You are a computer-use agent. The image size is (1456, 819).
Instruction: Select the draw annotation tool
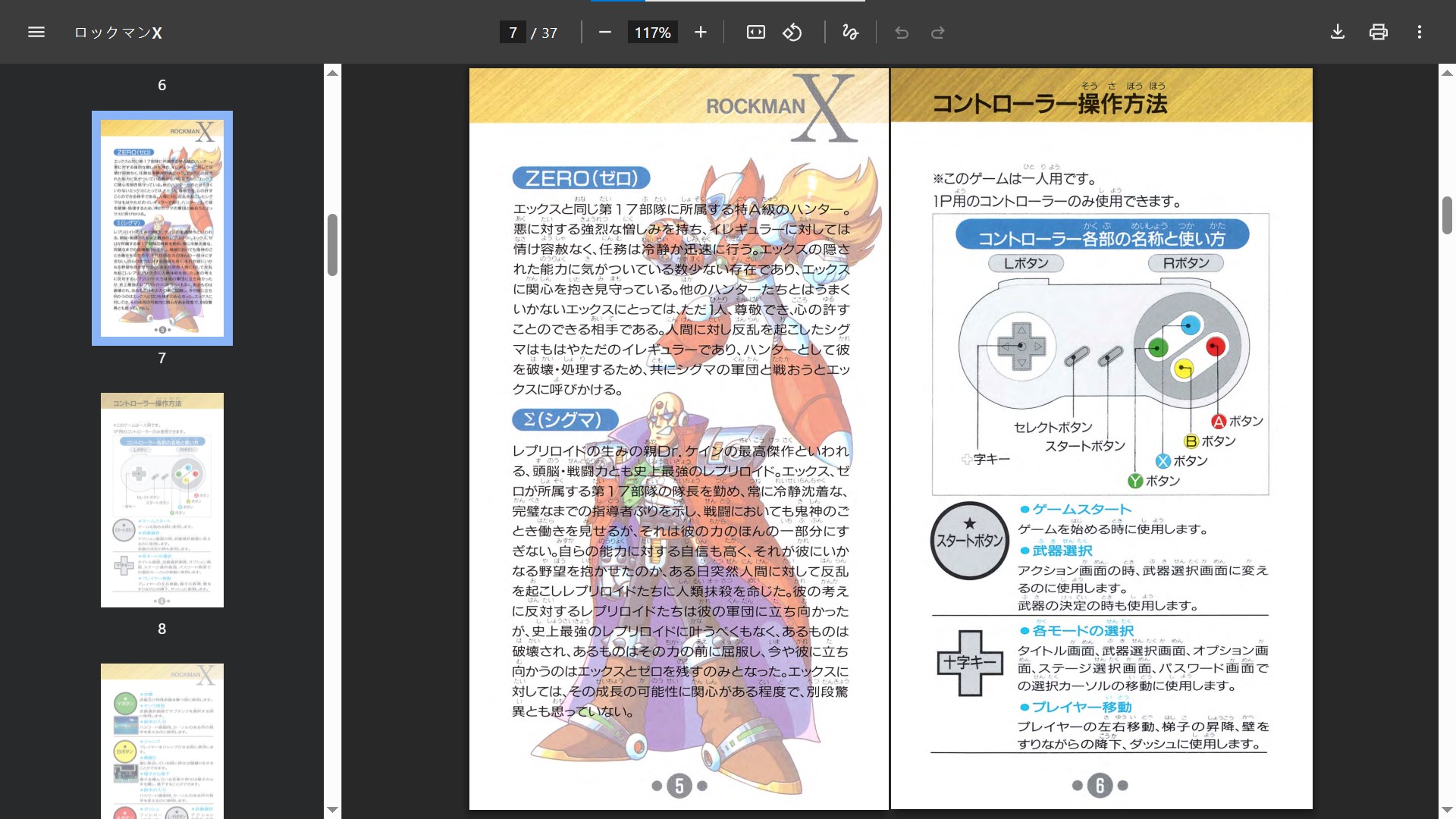pos(851,32)
